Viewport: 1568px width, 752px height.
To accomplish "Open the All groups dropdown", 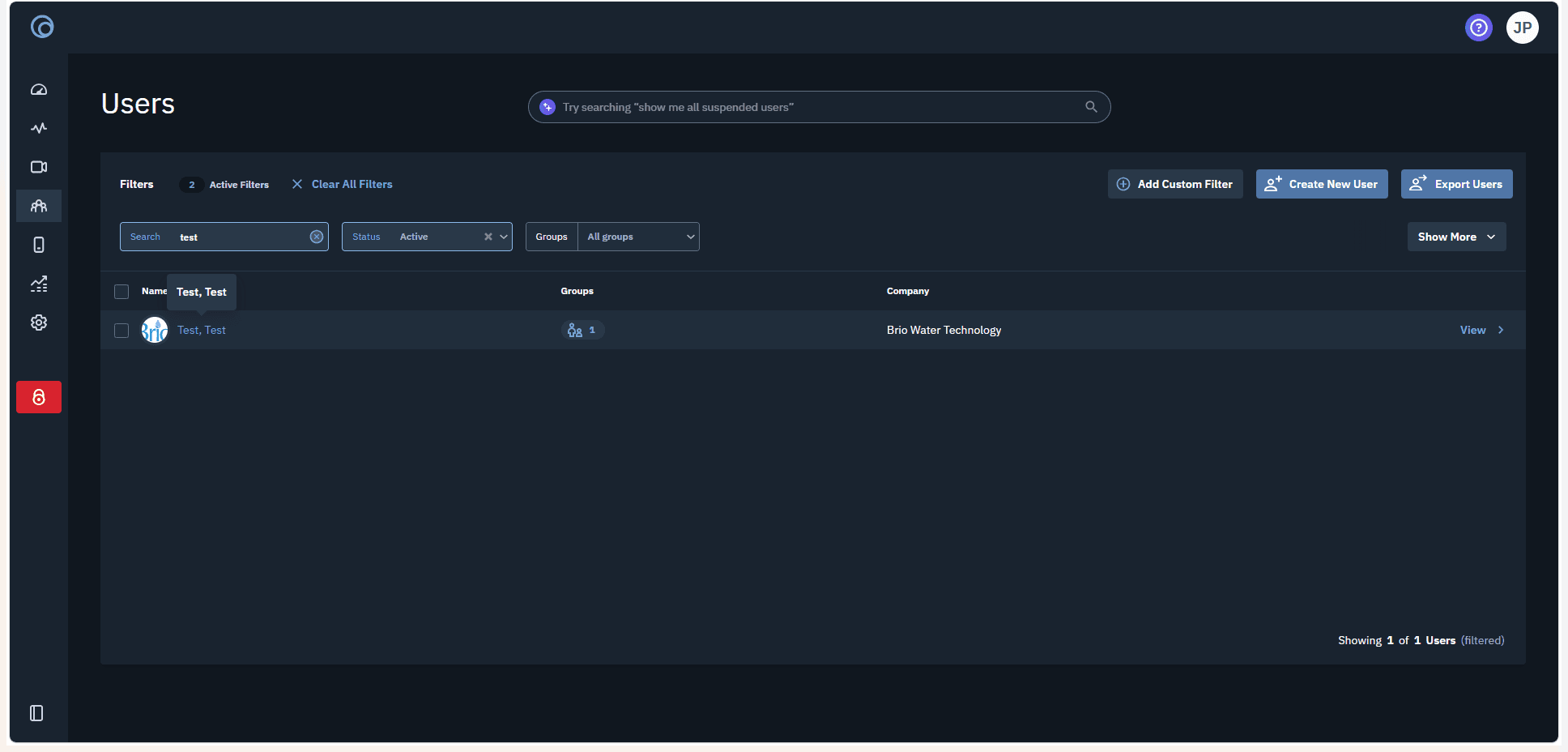I will (x=639, y=237).
